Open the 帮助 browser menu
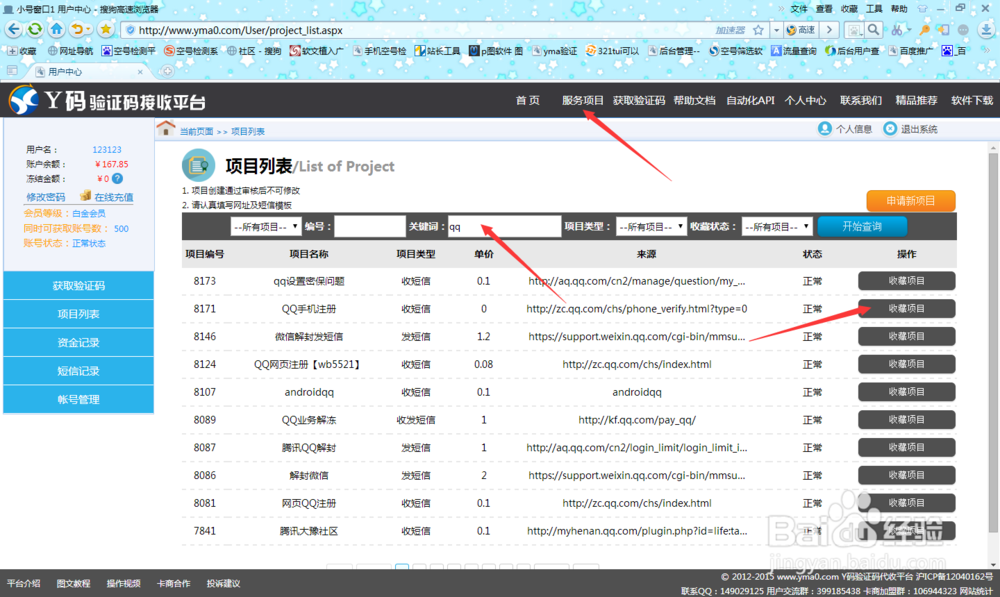This screenshot has width=1000, height=597. pyautogui.click(x=899, y=9)
